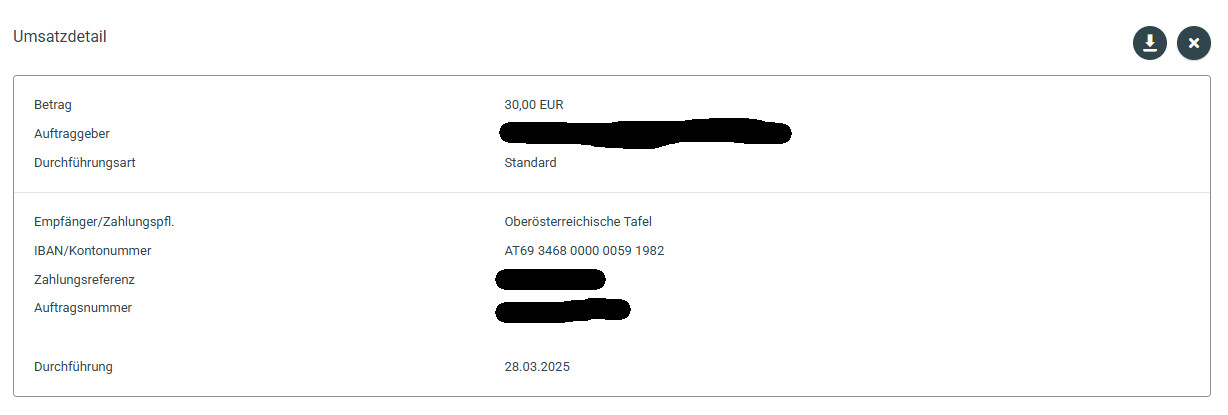The height and width of the screenshot is (415, 1228).
Task: Click the execution date 28.03.2025
Action: [x=537, y=367]
